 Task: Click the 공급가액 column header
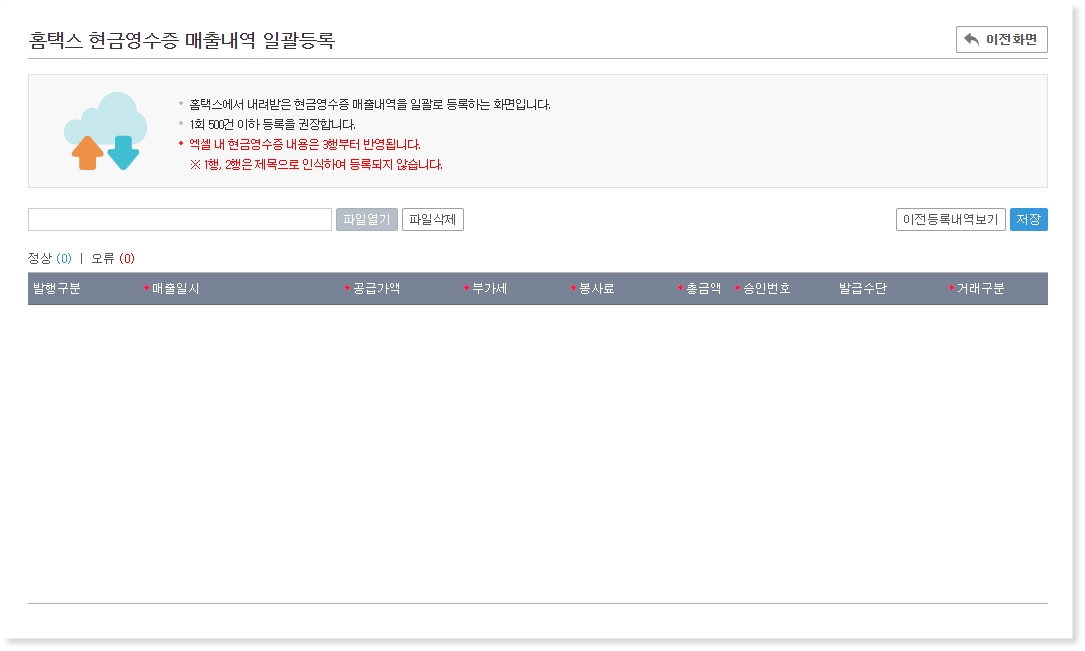[376, 289]
